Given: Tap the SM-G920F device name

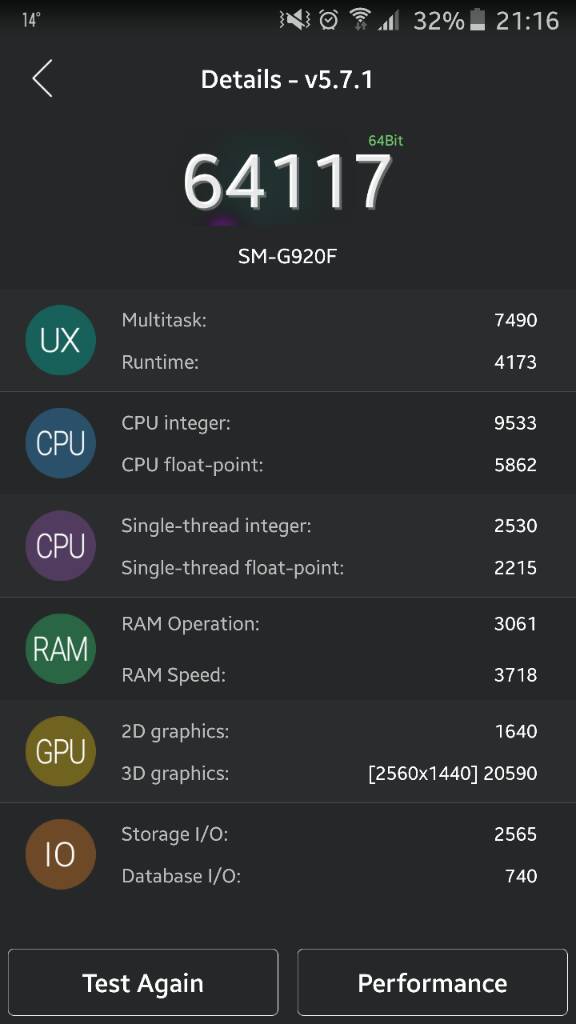Looking at the screenshot, I should pos(287,255).
